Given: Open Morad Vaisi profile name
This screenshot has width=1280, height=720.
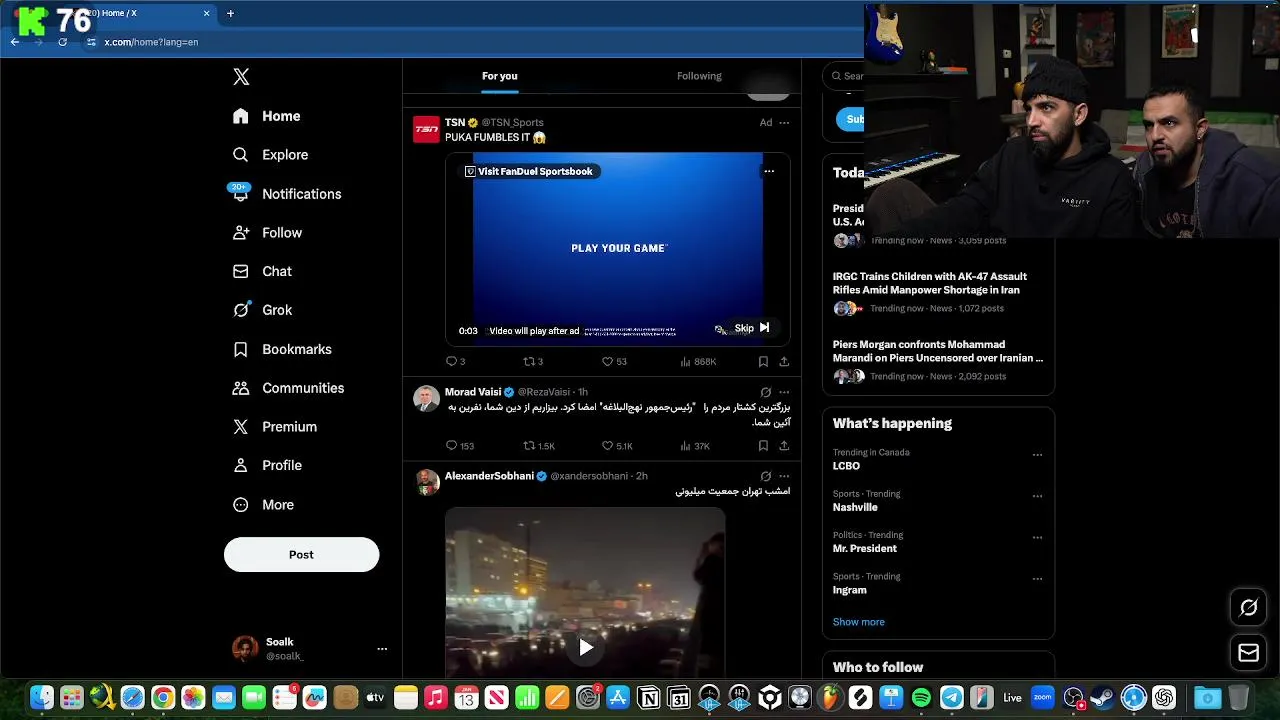Looking at the screenshot, I should (473, 392).
